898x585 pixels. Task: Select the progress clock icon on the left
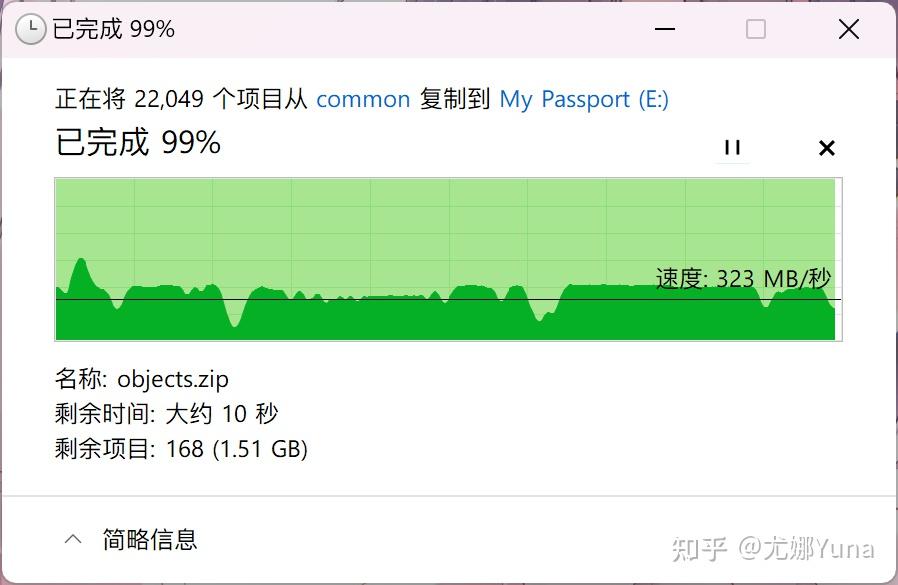(32, 29)
